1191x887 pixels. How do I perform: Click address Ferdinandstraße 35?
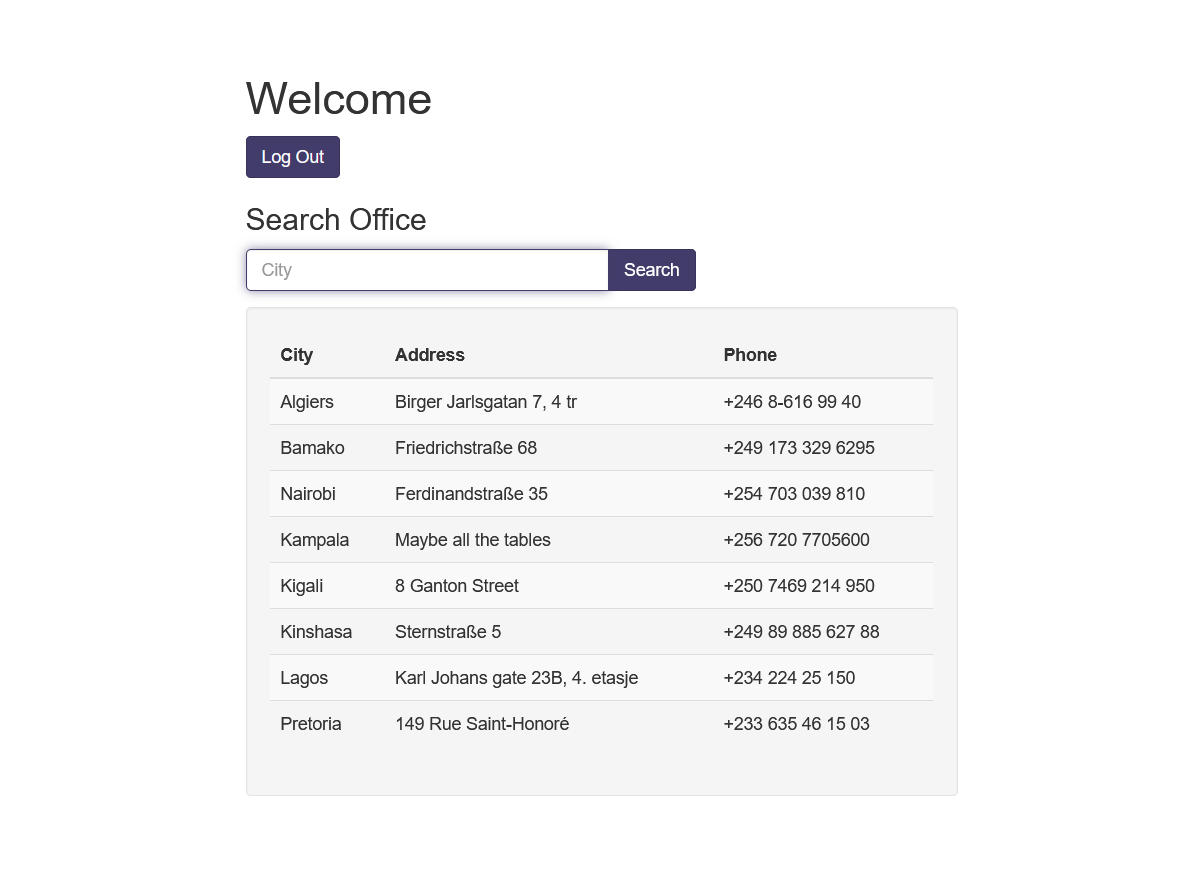click(x=471, y=494)
